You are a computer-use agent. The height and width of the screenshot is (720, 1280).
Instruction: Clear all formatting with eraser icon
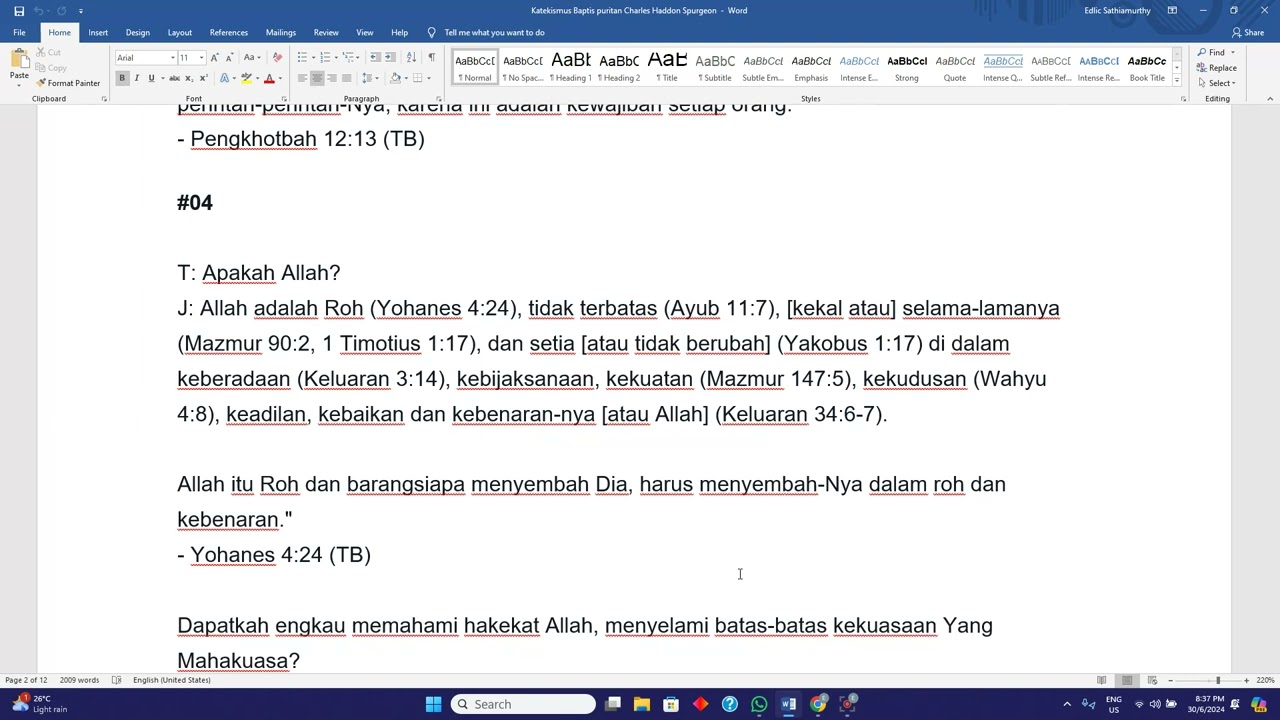coord(277,57)
